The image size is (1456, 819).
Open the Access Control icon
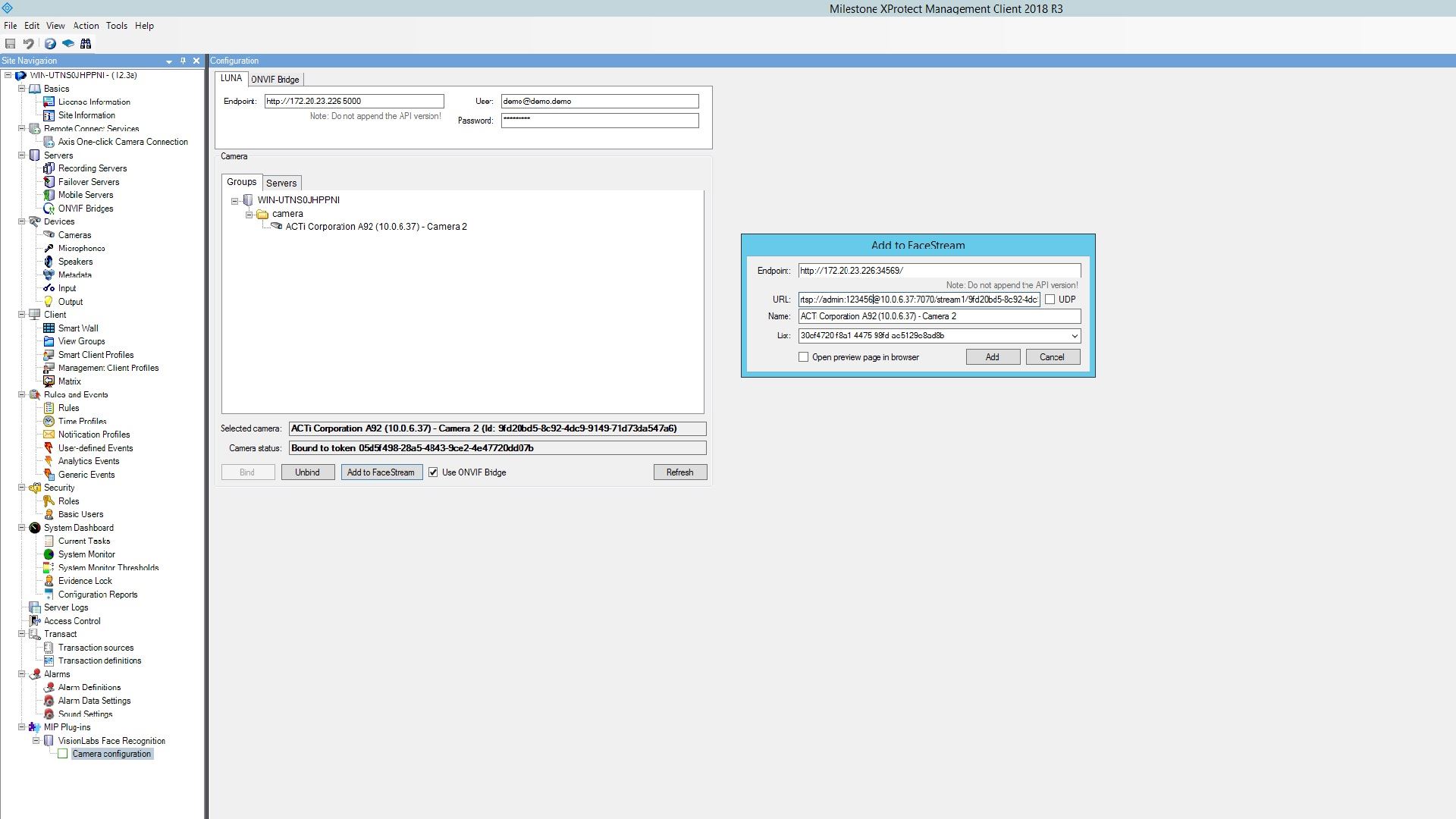click(x=35, y=621)
